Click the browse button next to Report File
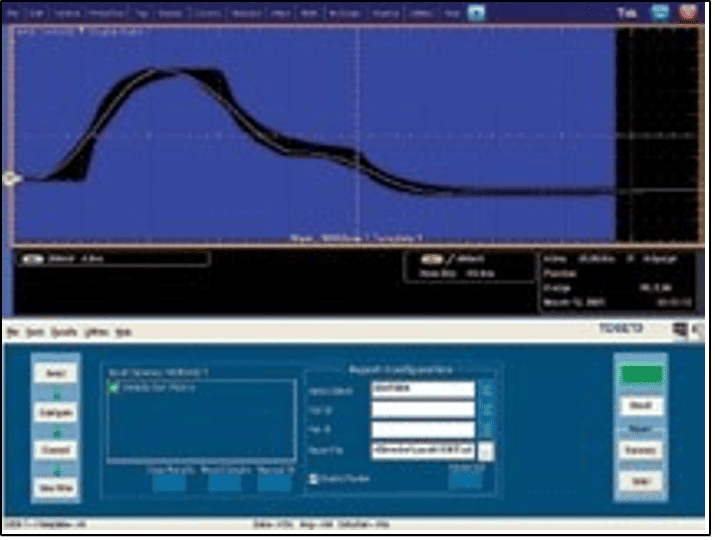The image size is (715, 540). point(487,451)
